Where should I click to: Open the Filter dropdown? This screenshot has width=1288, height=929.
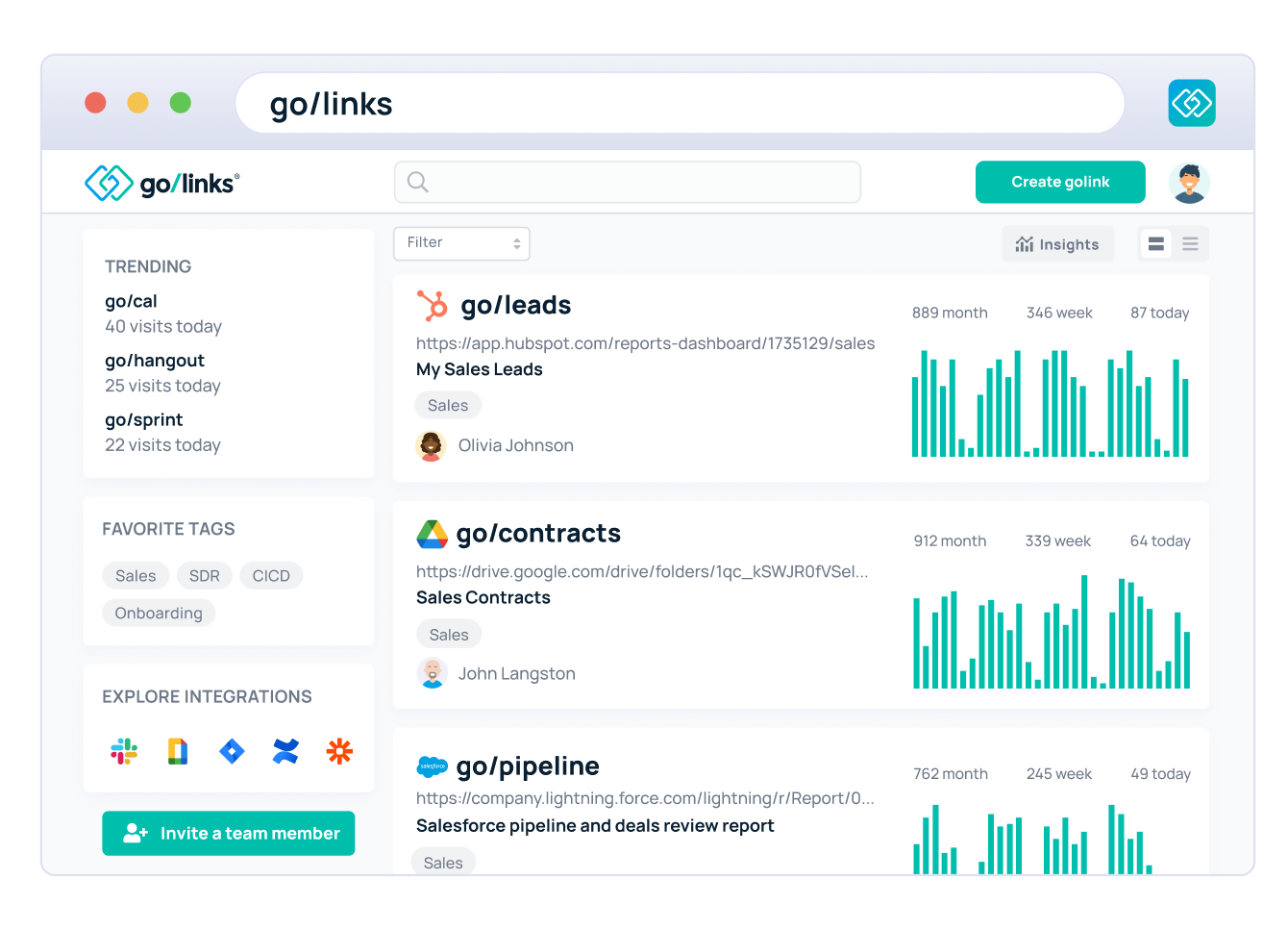click(461, 243)
